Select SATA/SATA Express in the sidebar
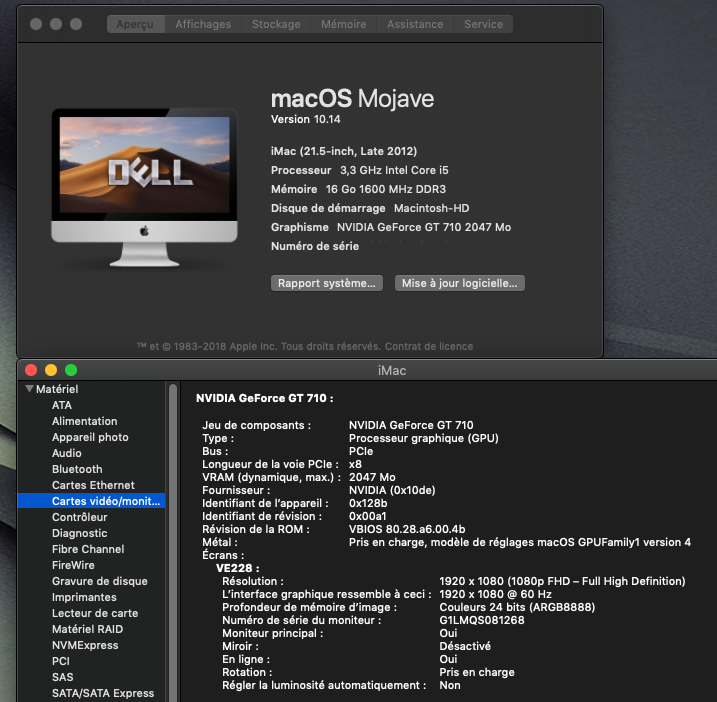Image resolution: width=717 pixels, height=702 pixels. (103, 693)
